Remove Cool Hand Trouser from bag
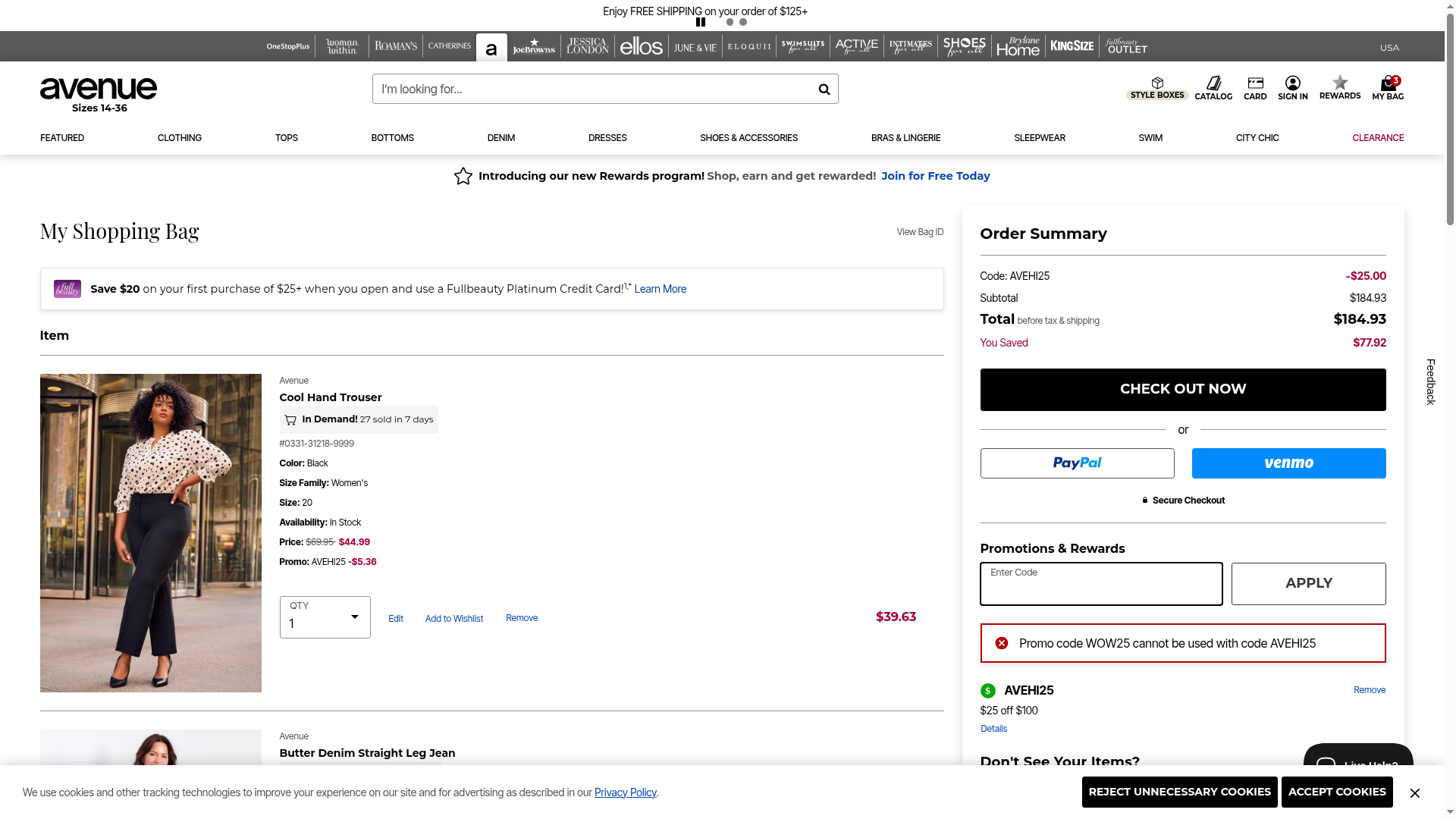1456x819 pixels. point(522,618)
